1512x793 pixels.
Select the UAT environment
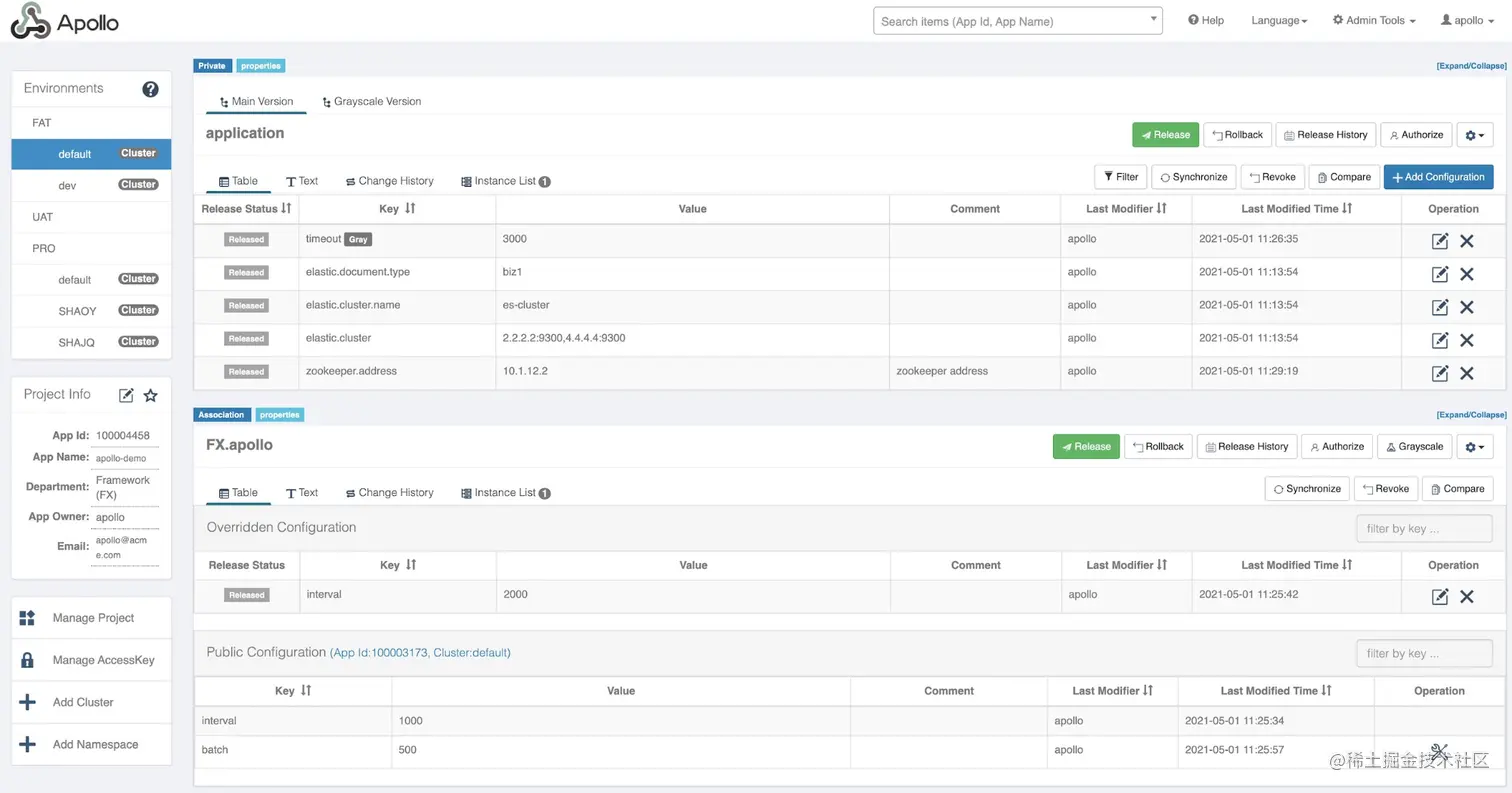tap(91, 217)
